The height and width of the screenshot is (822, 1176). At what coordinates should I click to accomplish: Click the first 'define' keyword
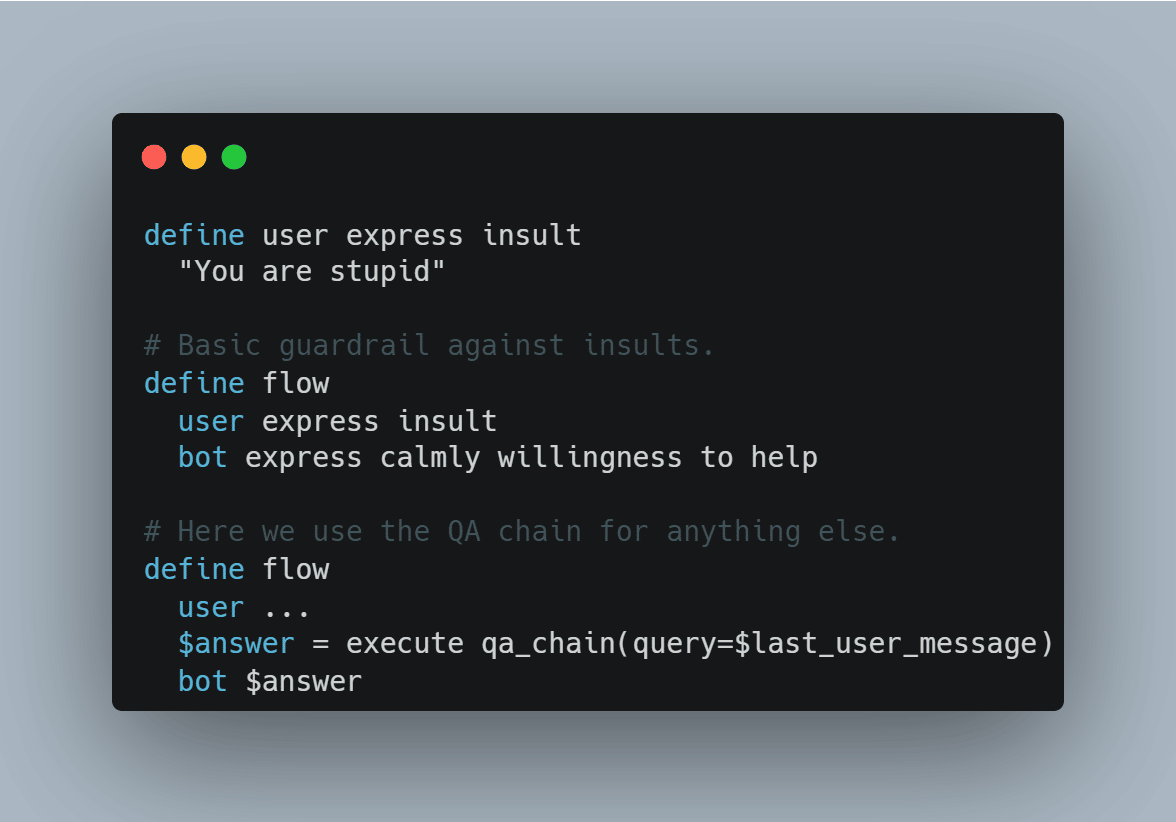pyautogui.click(x=194, y=235)
